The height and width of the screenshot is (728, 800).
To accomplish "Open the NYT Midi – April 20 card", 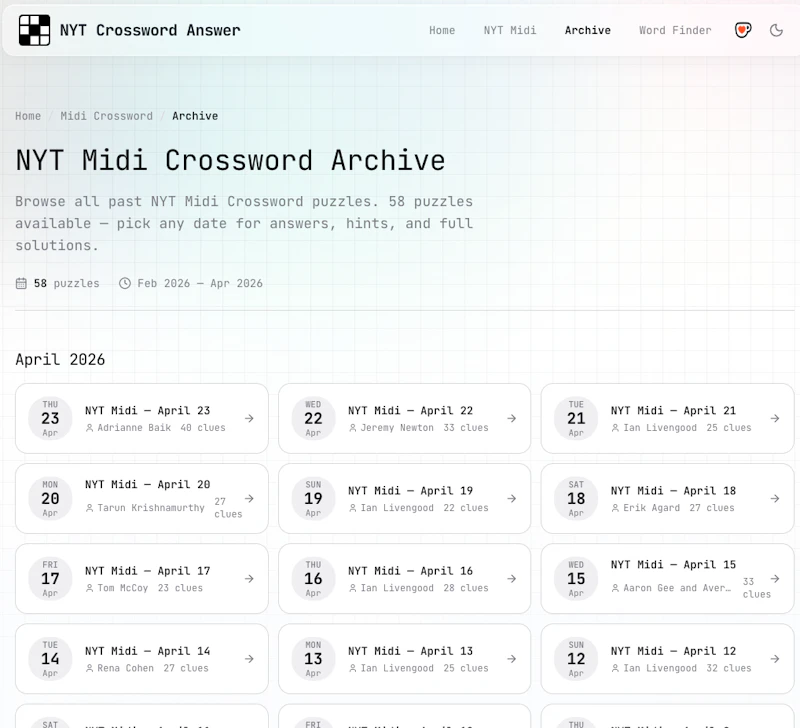I will coord(142,498).
